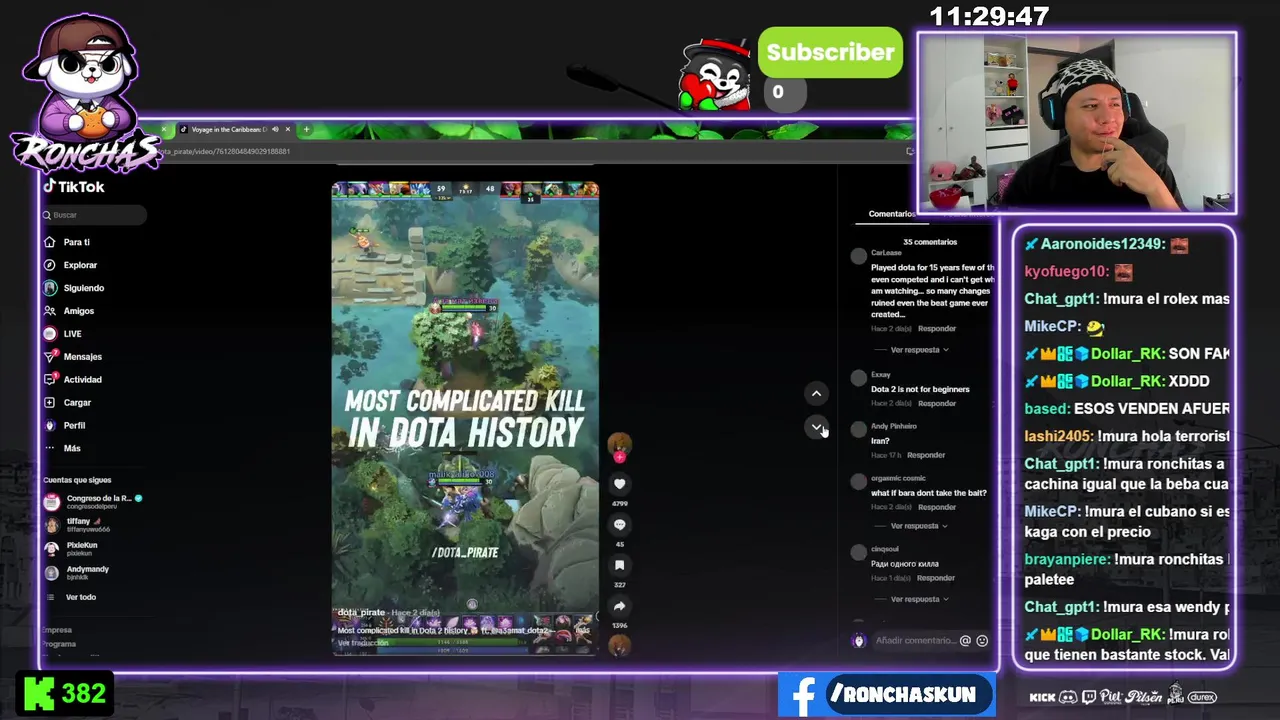The height and width of the screenshot is (720, 1280).
Task: Click the '35 comentarios' count text
Action: [930, 242]
